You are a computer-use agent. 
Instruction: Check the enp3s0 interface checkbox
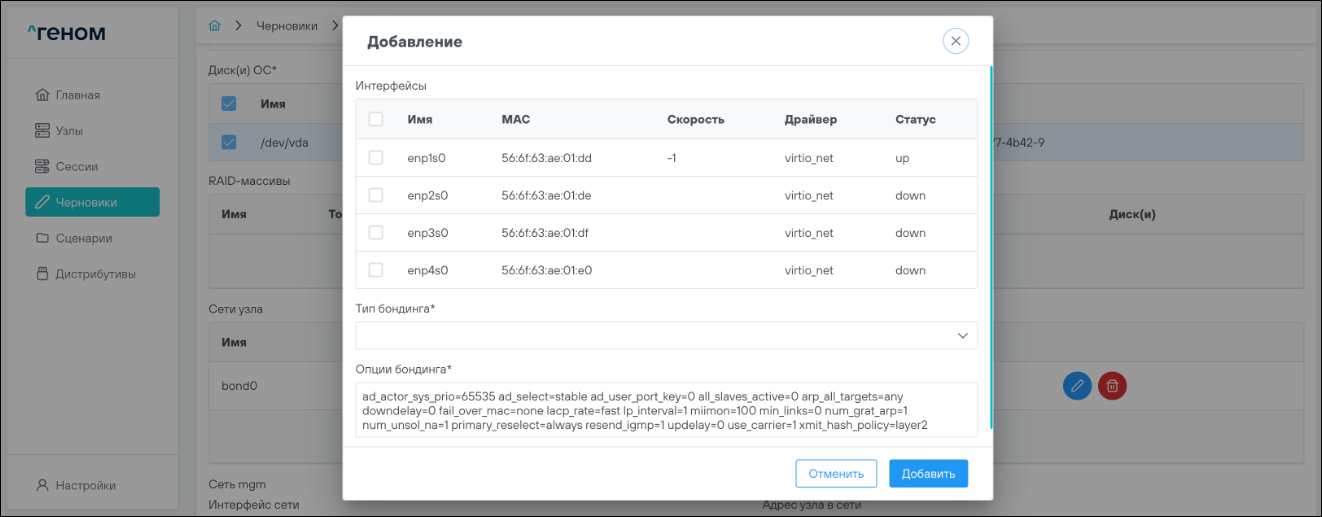(376, 232)
